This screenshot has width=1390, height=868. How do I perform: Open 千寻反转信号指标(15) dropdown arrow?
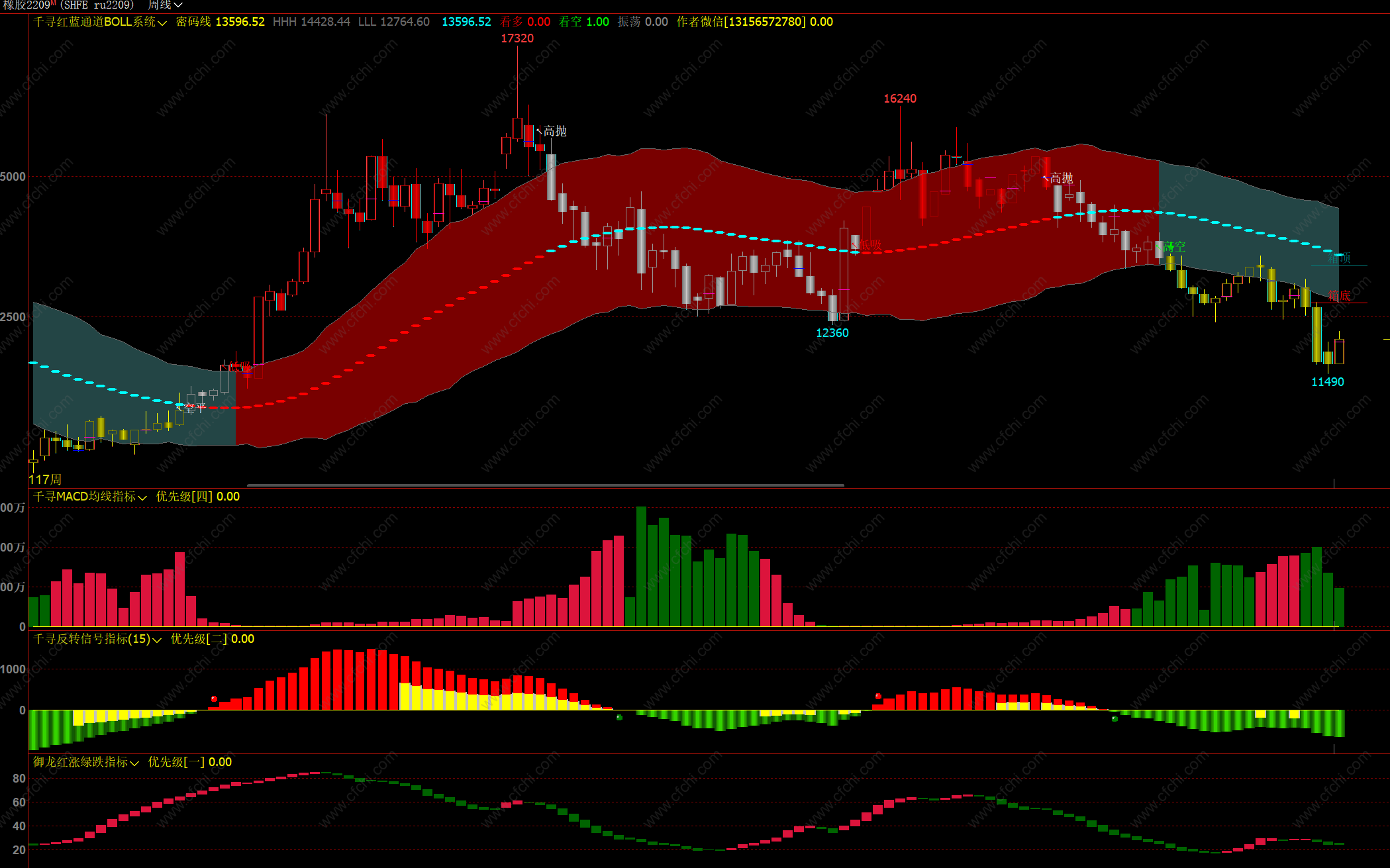pos(157,640)
